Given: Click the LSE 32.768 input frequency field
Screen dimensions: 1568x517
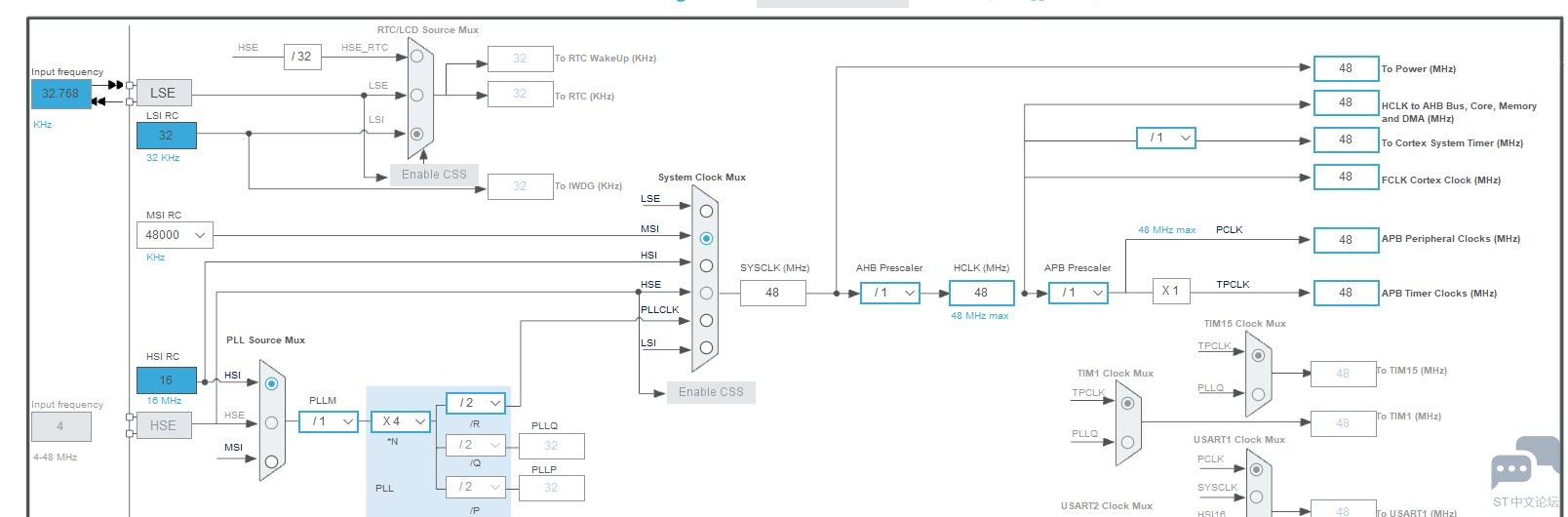Looking at the screenshot, I should (60, 94).
